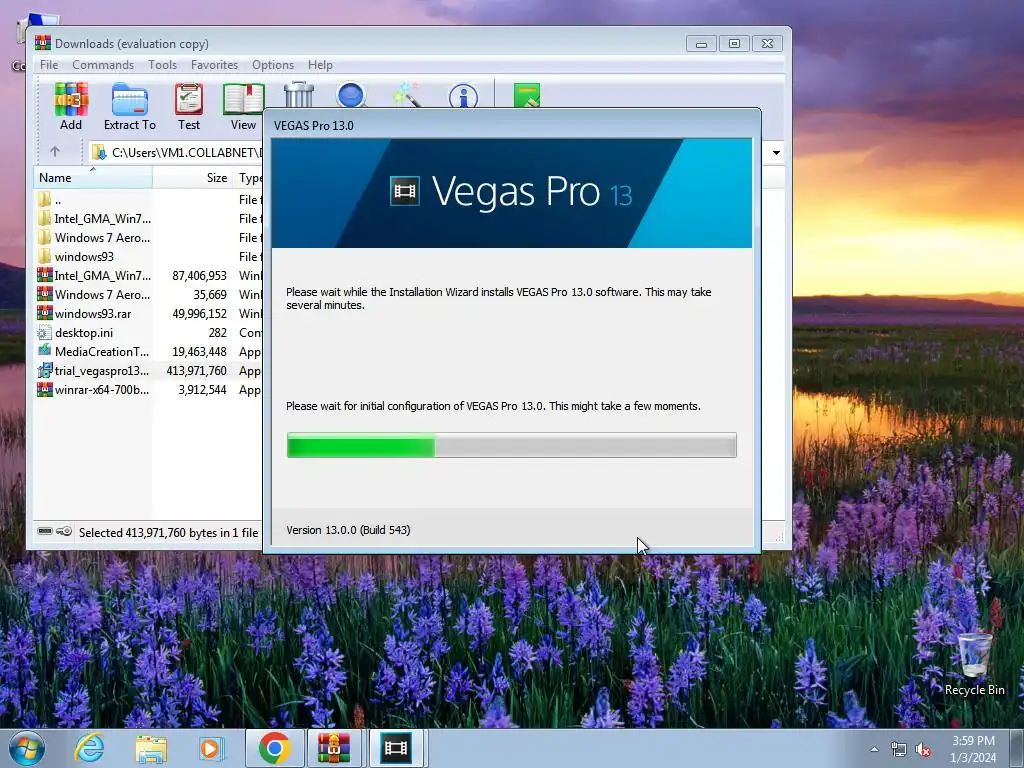Open the Options menu
The width and height of the screenshot is (1024, 768).
pos(272,65)
